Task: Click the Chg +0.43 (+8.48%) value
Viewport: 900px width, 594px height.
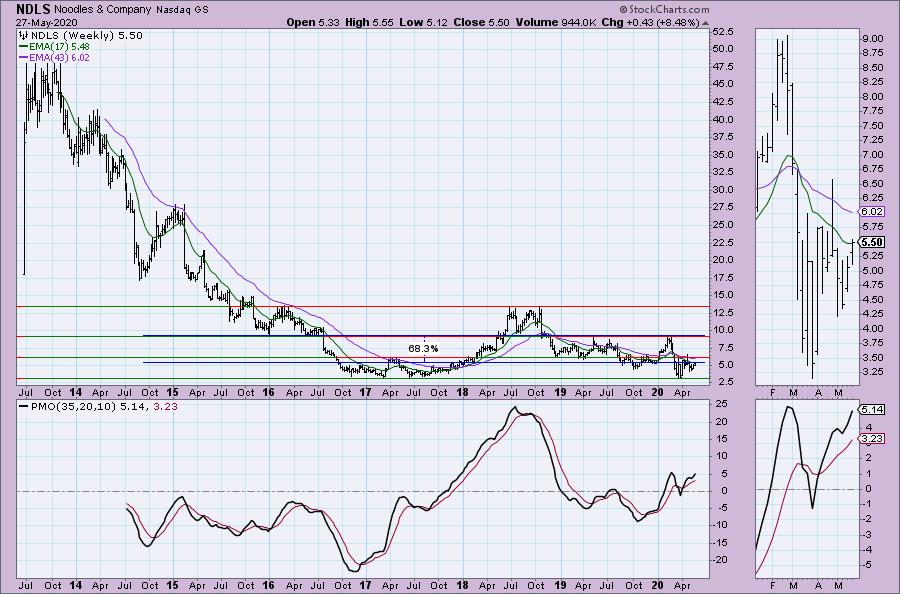Action: click(650, 22)
